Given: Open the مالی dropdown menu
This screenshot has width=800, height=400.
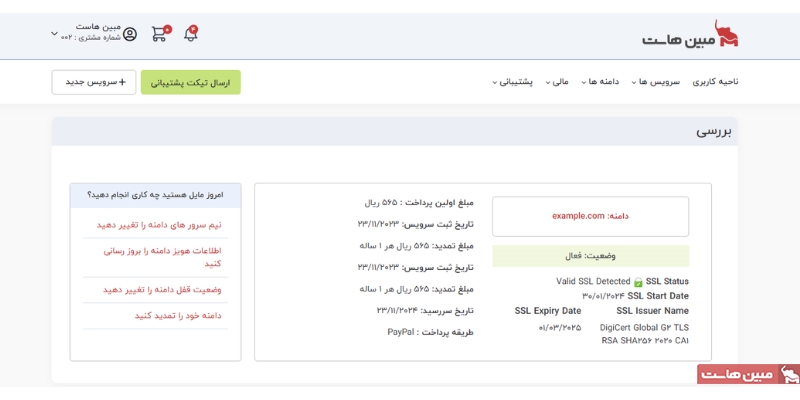Looking at the screenshot, I should [x=557, y=81].
